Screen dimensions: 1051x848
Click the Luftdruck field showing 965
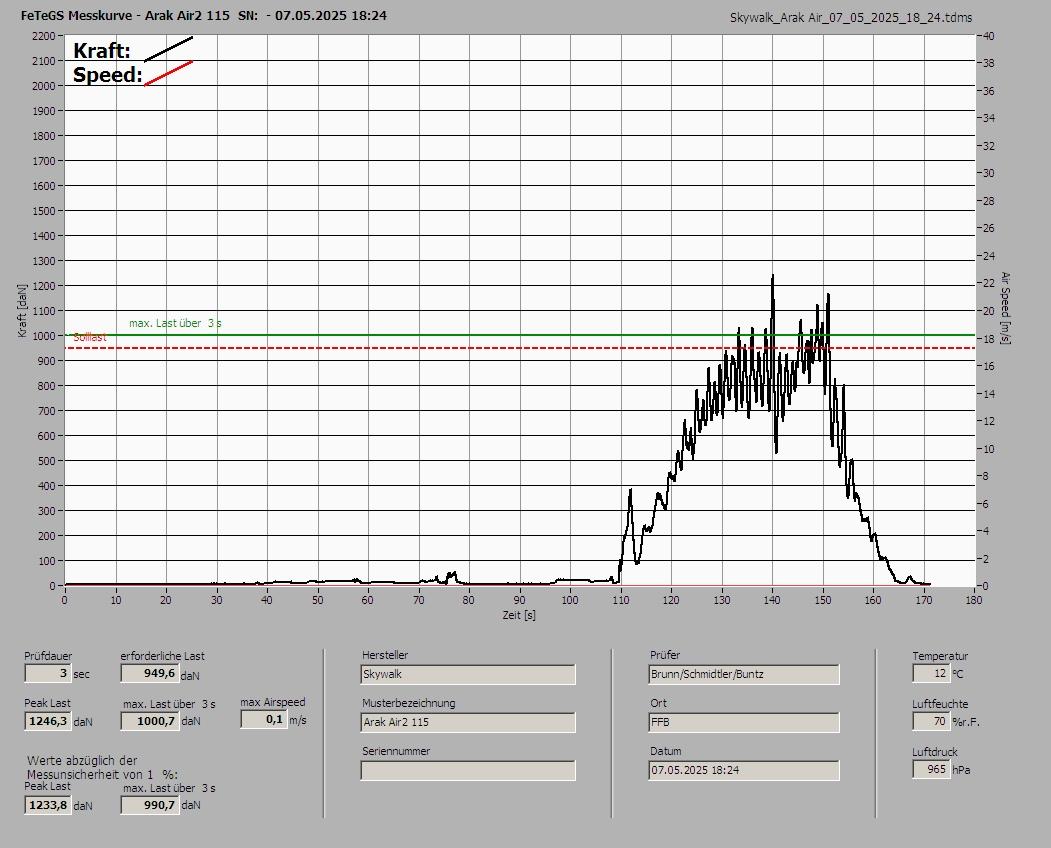click(x=931, y=769)
